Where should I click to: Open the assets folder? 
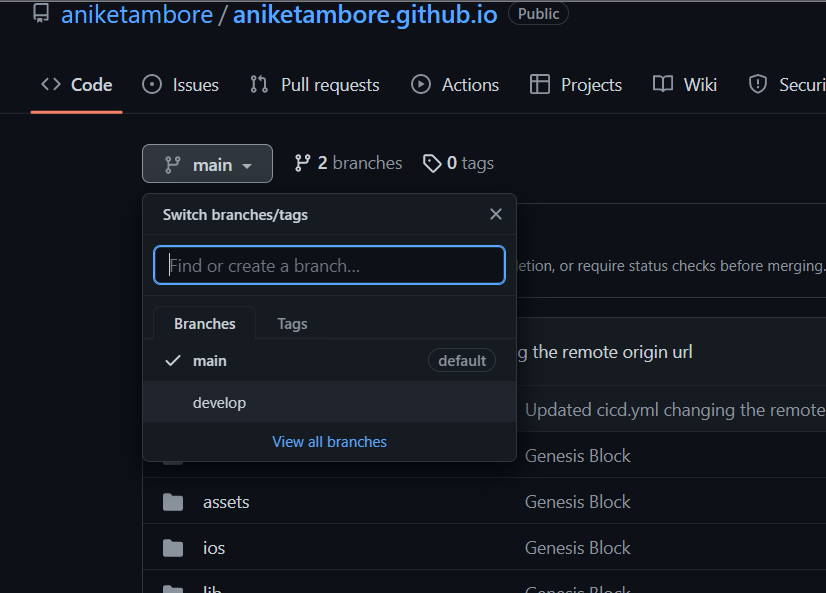pos(226,502)
